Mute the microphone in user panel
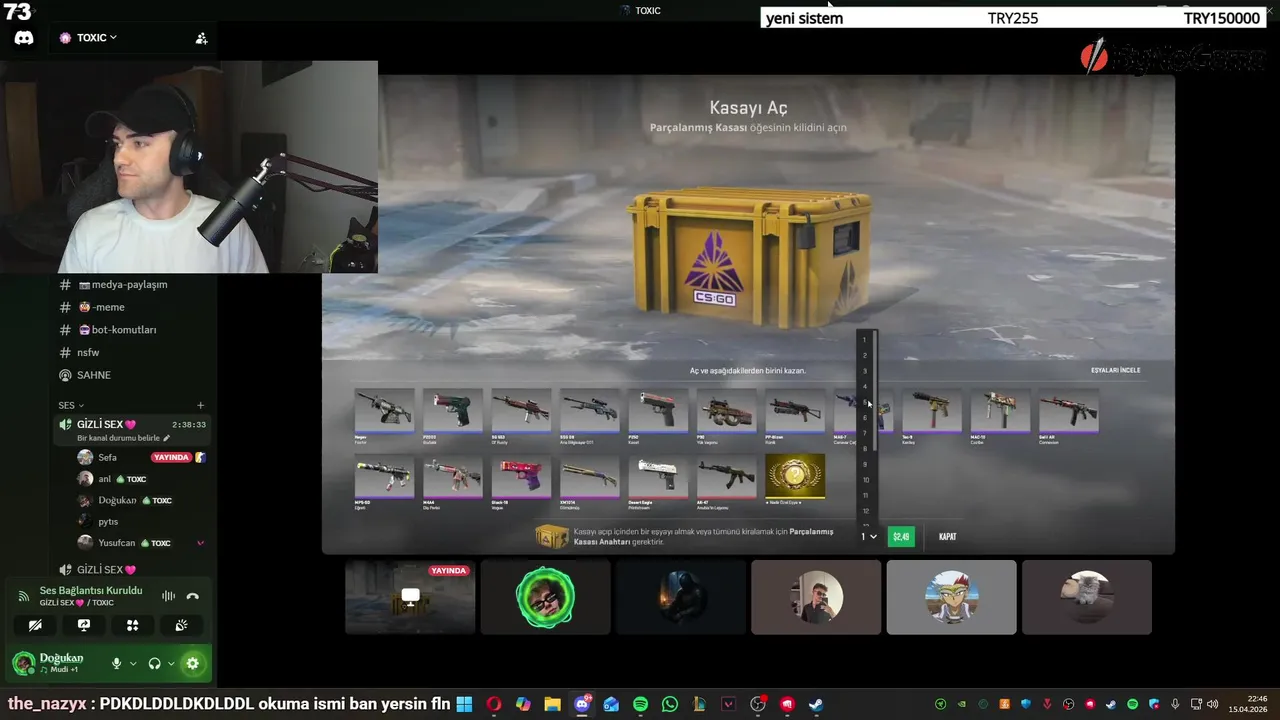Viewport: 1280px width, 720px height. tap(117, 663)
